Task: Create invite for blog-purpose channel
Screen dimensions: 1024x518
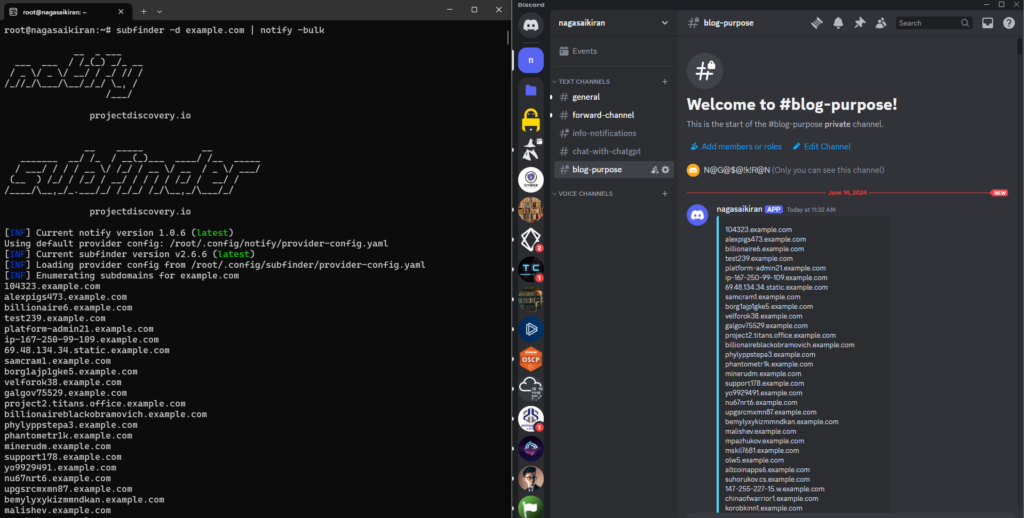Action: click(654, 170)
